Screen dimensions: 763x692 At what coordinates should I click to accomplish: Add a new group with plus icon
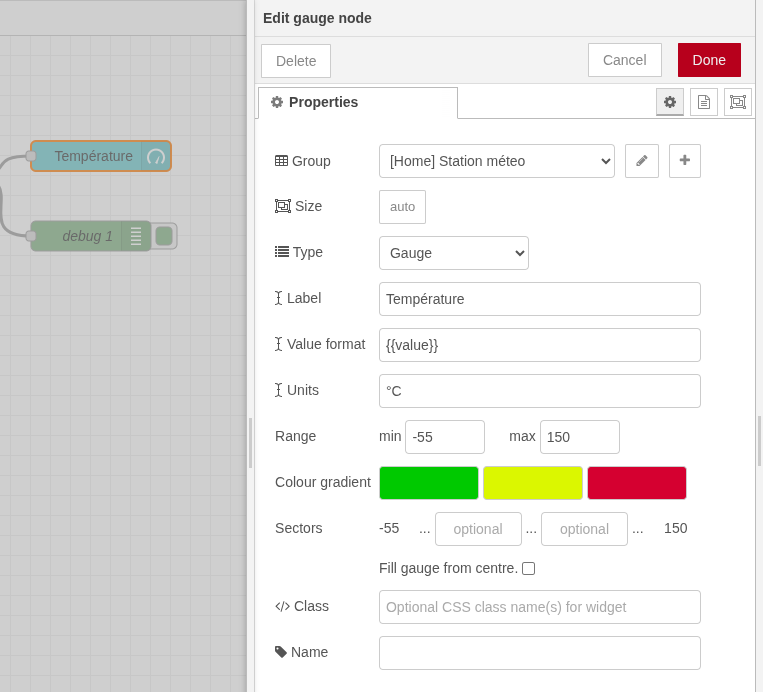coord(685,161)
